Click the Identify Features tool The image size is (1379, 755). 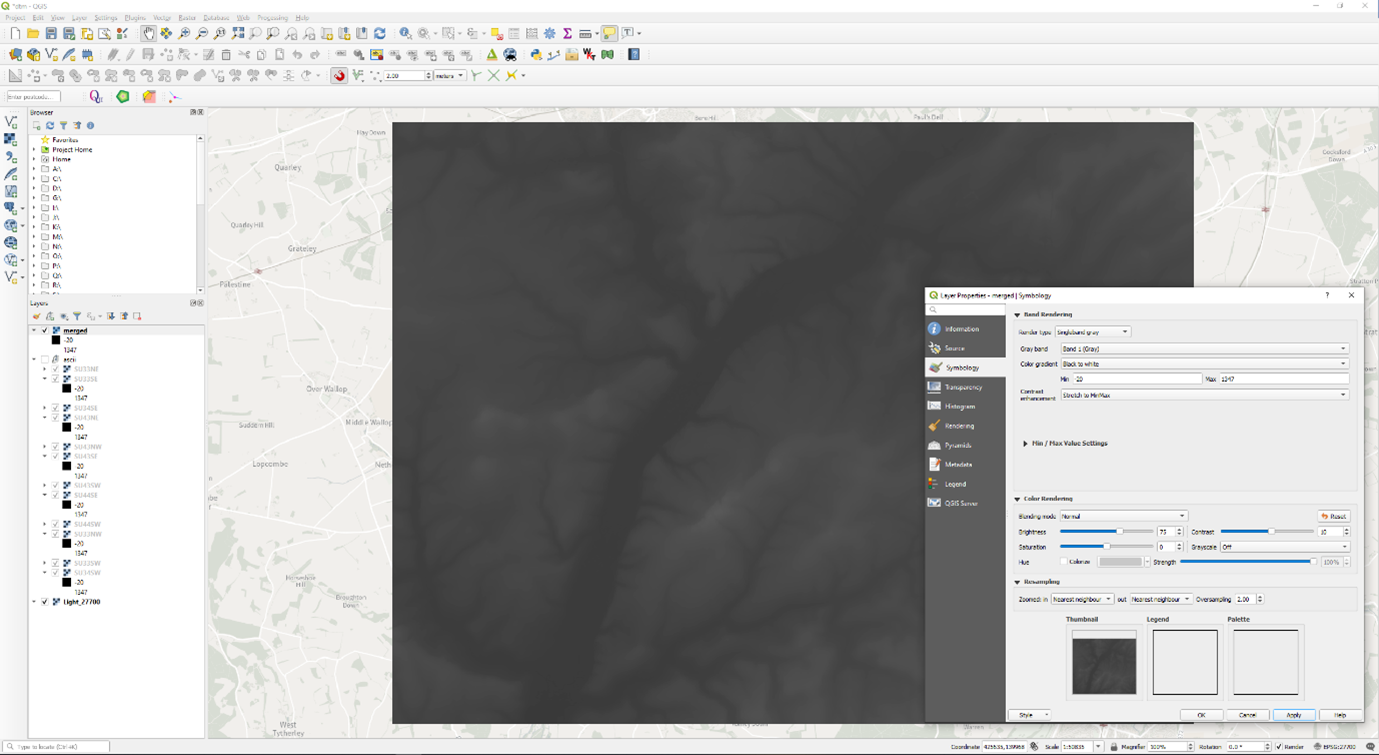click(405, 34)
